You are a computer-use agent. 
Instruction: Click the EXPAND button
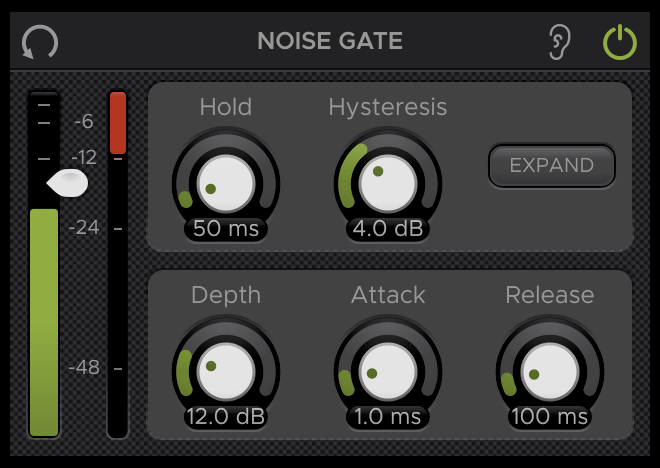(x=551, y=165)
